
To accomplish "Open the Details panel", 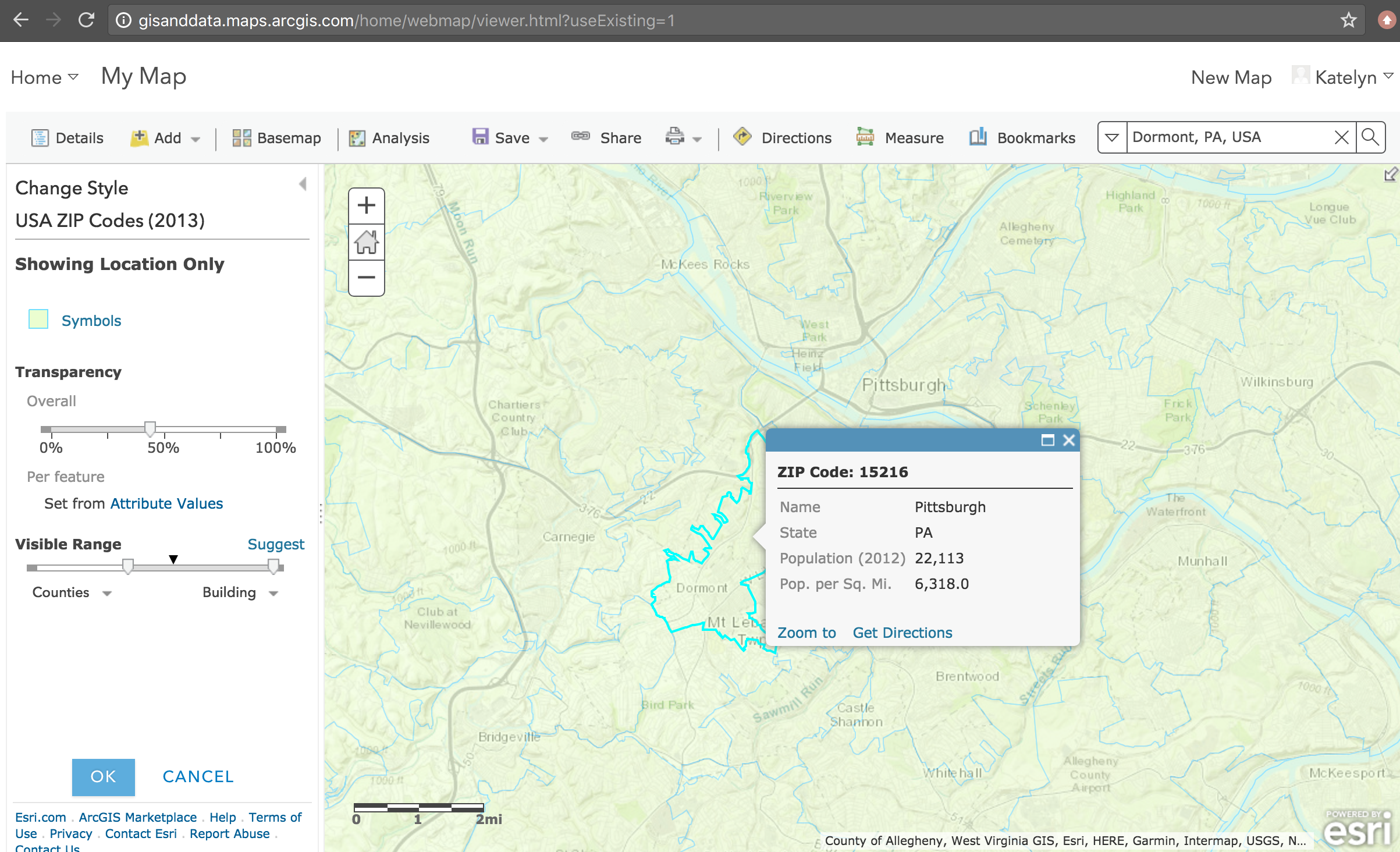I will click(67, 138).
